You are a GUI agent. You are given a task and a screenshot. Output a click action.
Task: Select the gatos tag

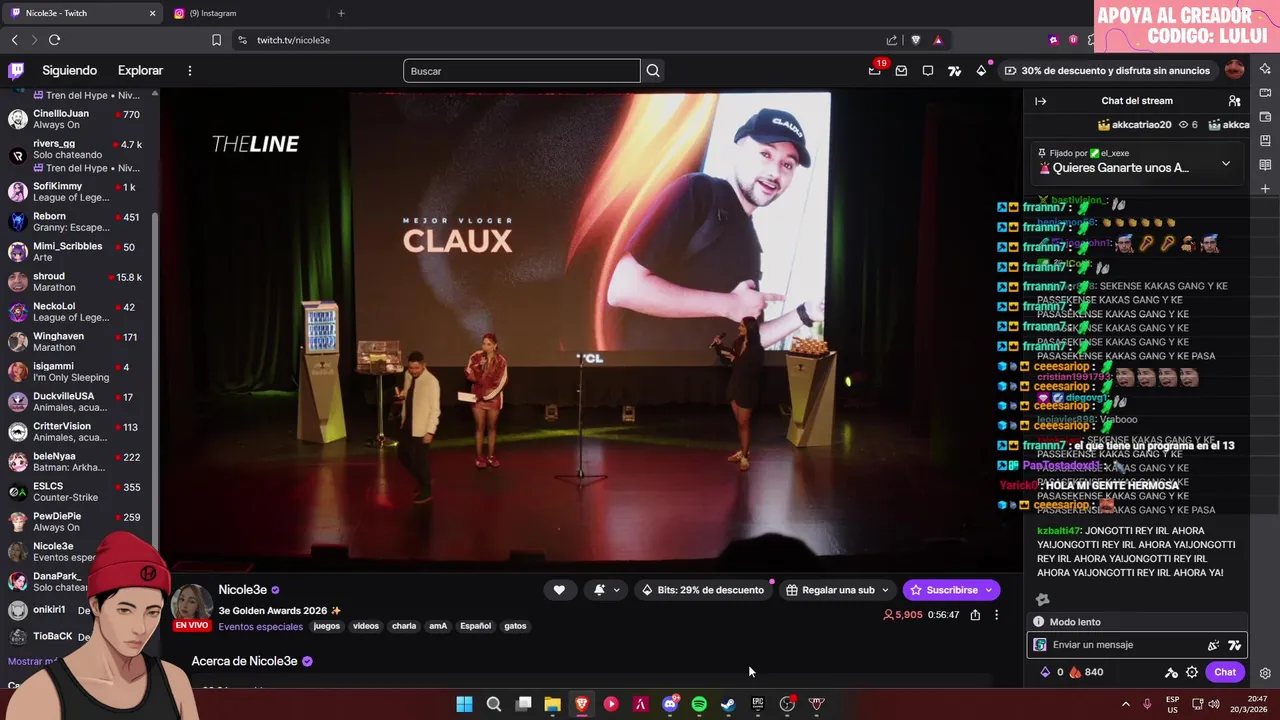point(515,626)
